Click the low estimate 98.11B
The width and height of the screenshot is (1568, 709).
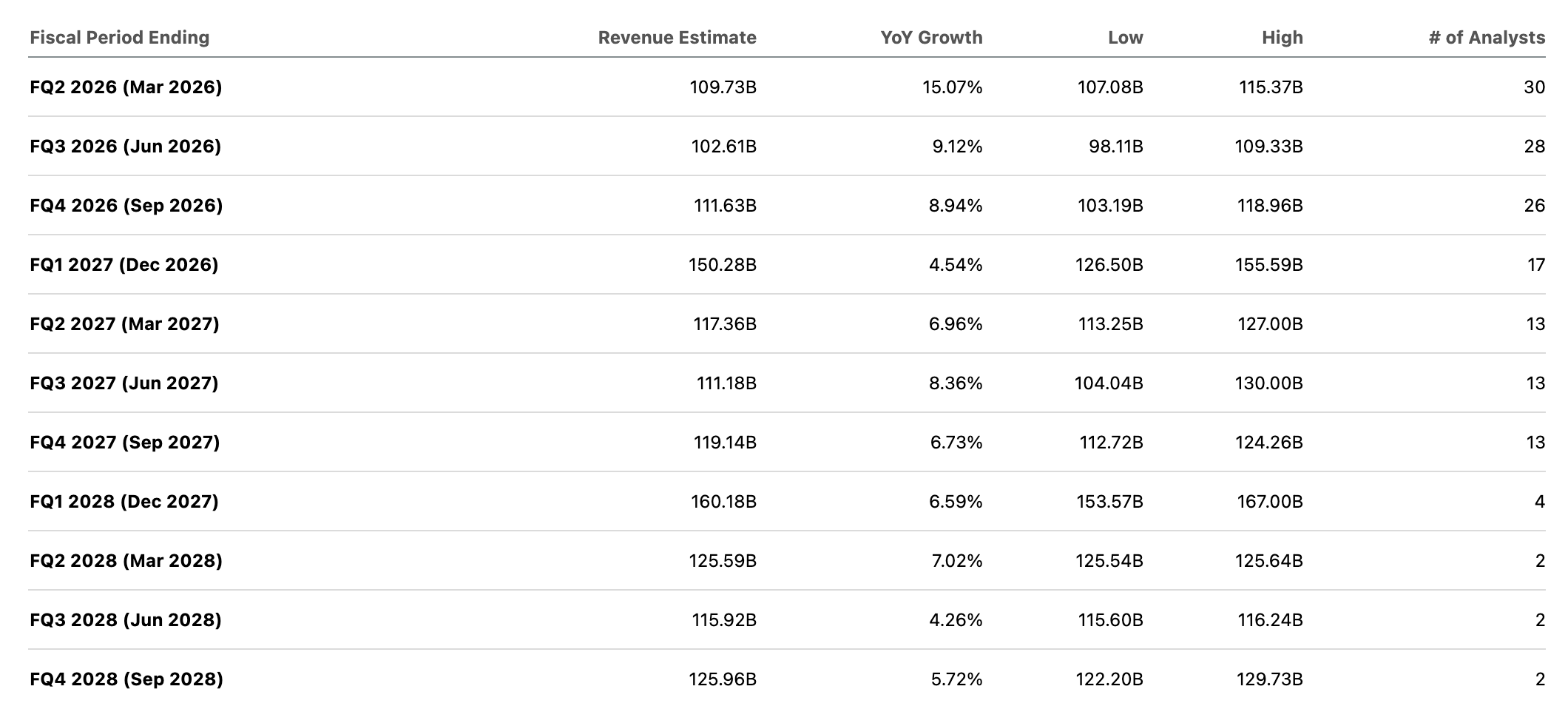point(1115,147)
